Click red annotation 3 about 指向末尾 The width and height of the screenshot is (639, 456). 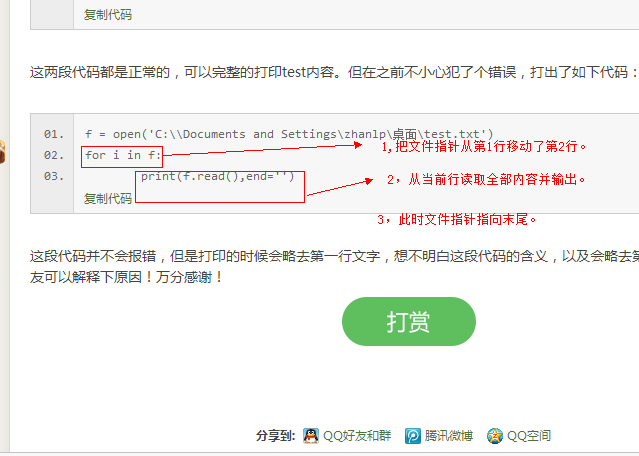[456, 220]
